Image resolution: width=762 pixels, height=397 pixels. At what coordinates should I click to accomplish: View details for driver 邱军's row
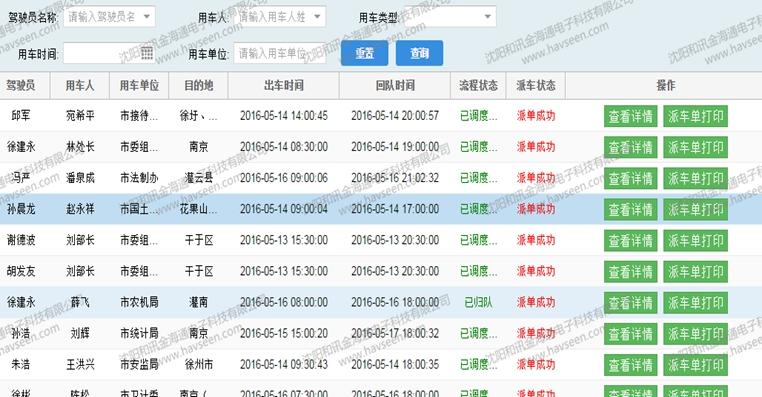pyautogui.click(x=631, y=116)
